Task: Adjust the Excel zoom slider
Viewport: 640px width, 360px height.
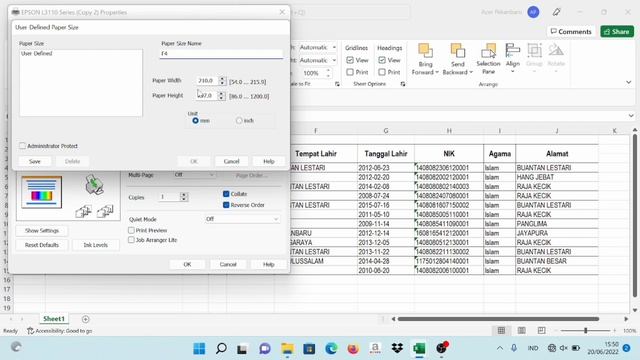Action: (x=585, y=330)
